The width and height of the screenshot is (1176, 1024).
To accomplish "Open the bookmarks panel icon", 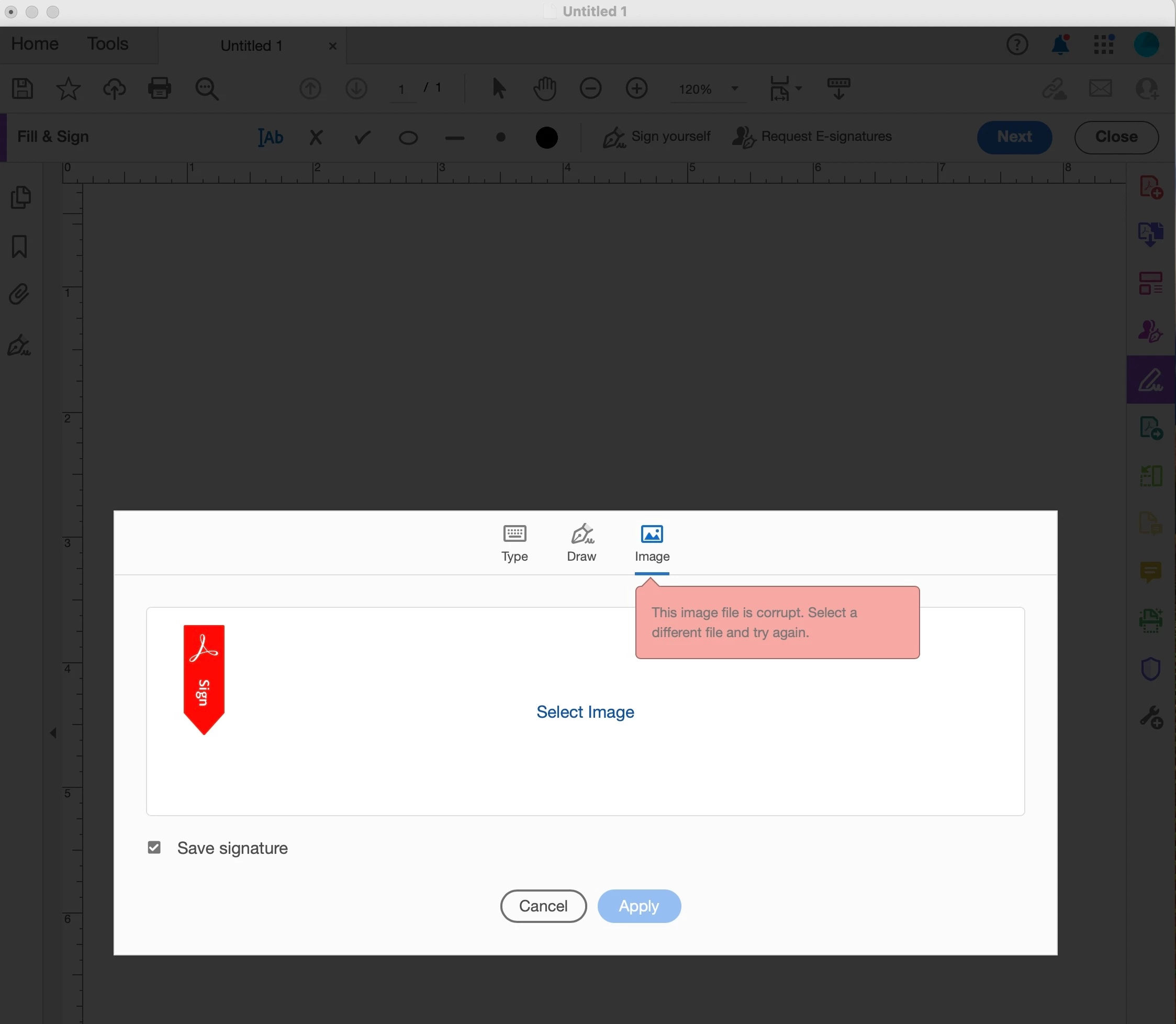I will tap(20, 247).
